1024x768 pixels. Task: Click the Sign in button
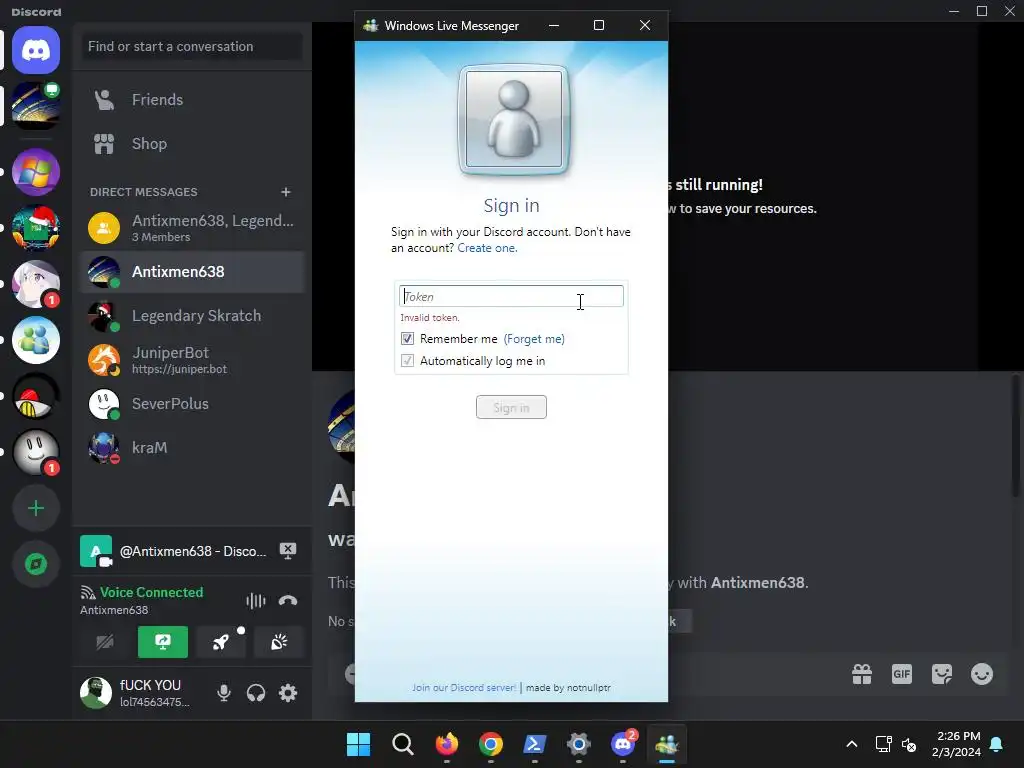point(511,408)
